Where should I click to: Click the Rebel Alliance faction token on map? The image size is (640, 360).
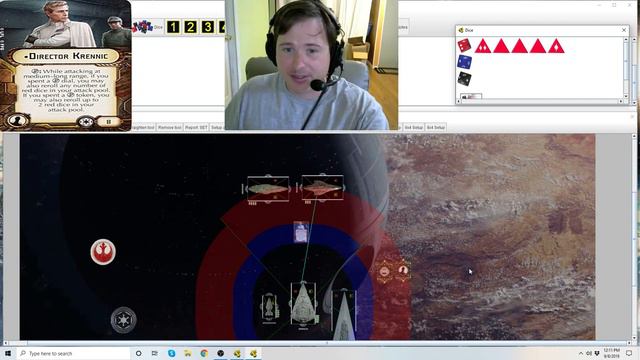pyautogui.click(x=103, y=252)
